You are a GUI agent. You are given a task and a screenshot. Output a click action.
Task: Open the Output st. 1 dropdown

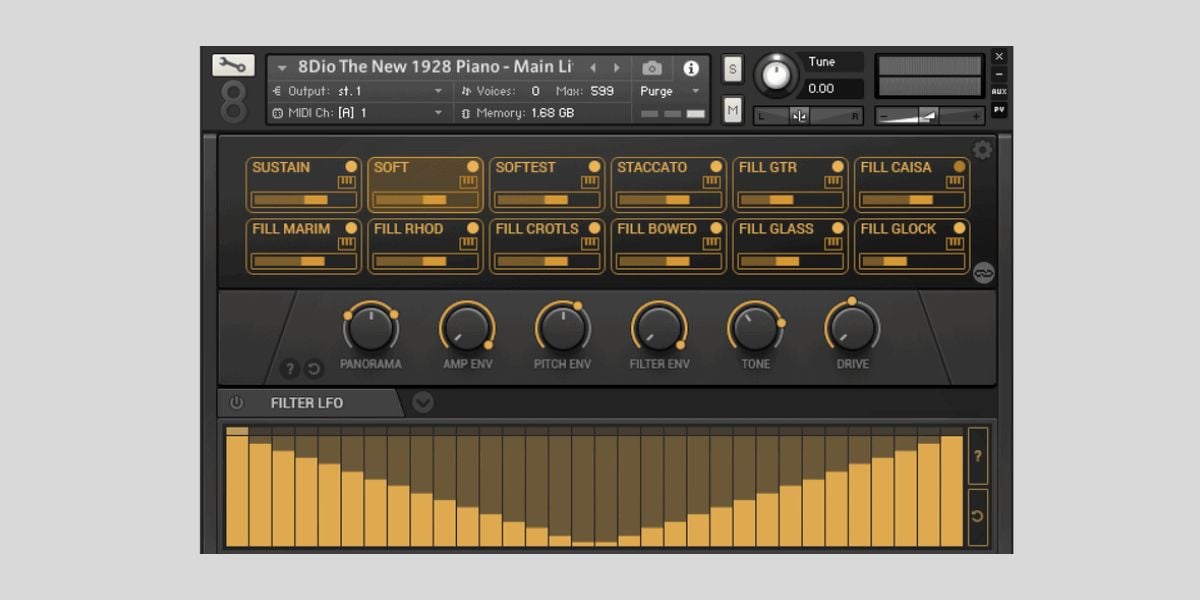pyautogui.click(x=358, y=91)
